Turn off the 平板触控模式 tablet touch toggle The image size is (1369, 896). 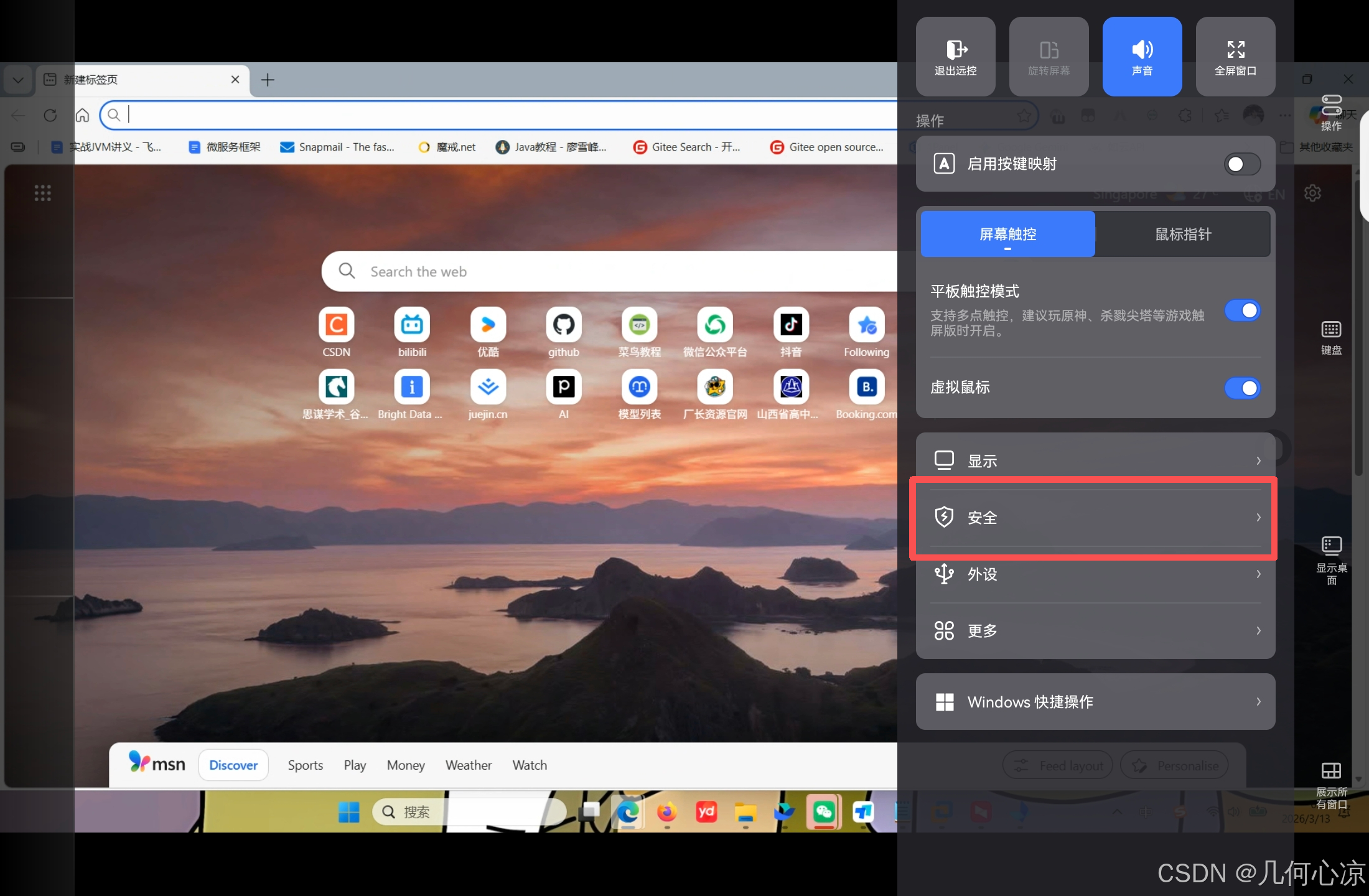pos(1242,310)
